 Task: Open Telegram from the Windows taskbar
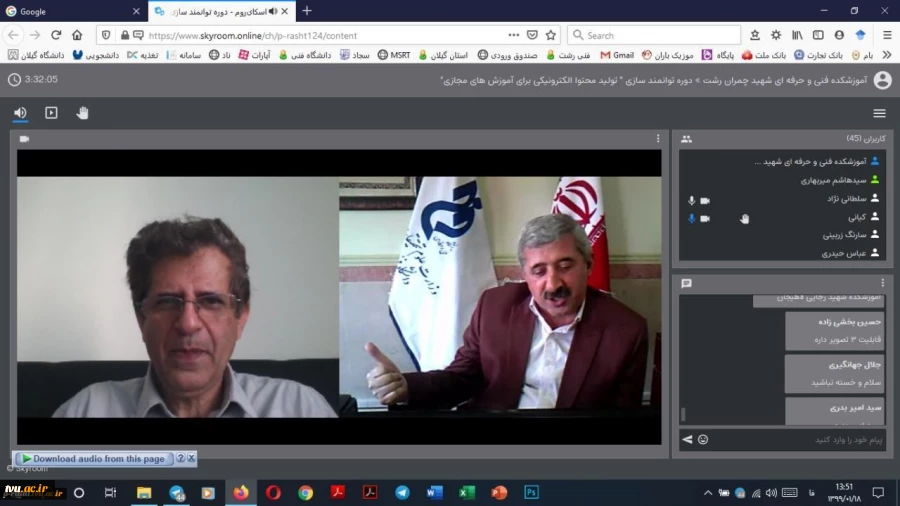coord(402,493)
